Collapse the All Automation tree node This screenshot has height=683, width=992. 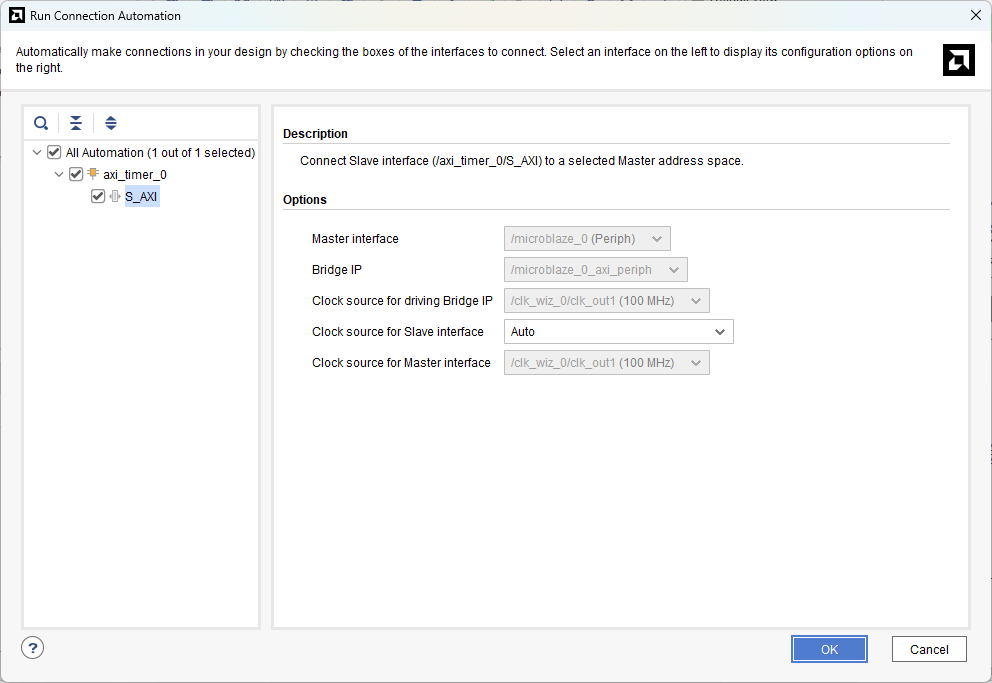click(x=37, y=152)
